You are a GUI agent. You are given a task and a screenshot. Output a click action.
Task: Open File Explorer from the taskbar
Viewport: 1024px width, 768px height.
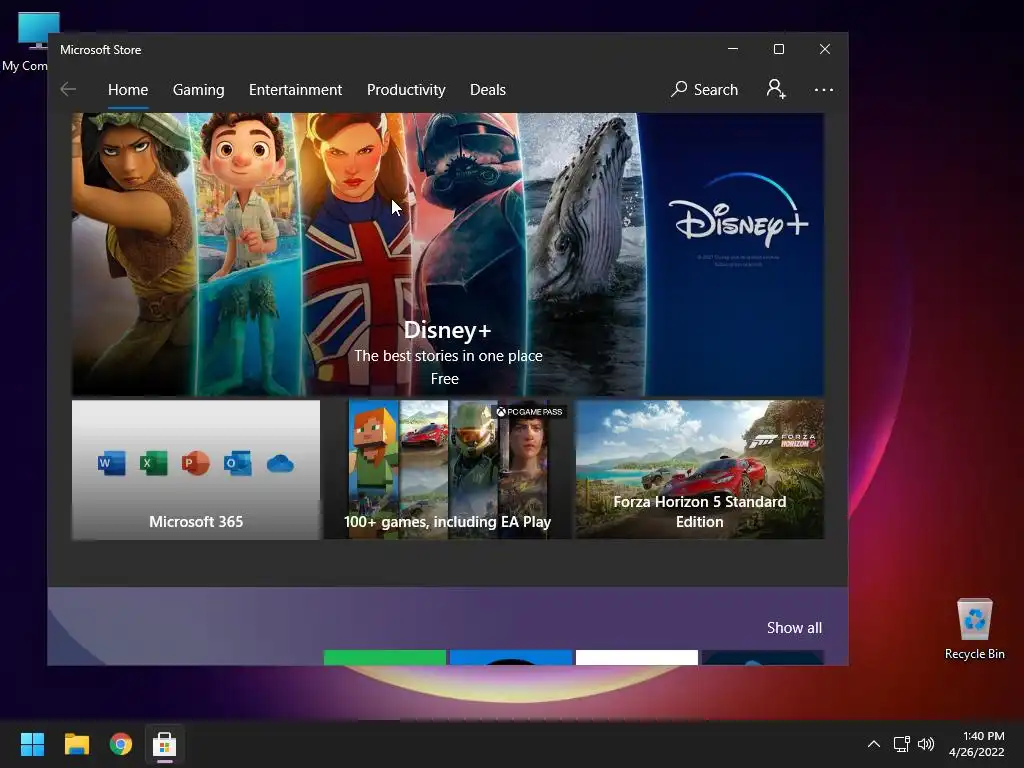click(x=76, y=744)
